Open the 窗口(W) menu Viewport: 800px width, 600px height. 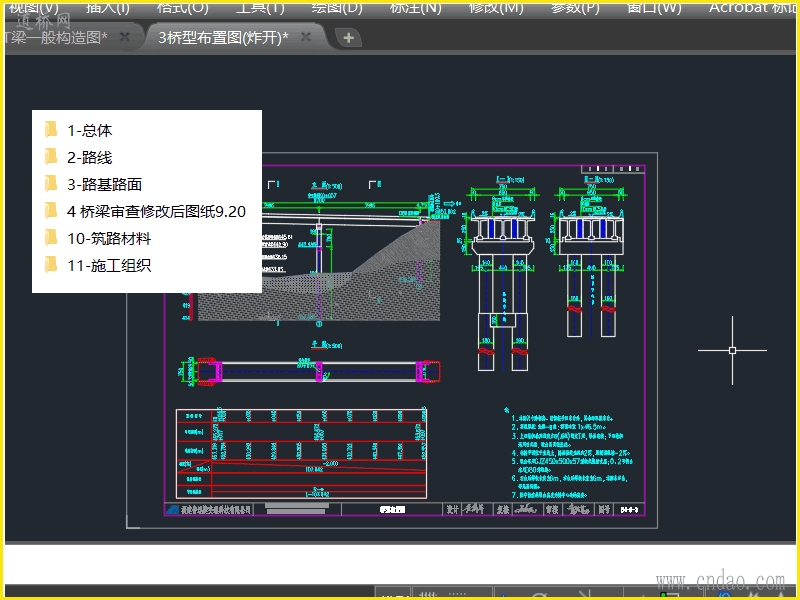pos(654,7)
